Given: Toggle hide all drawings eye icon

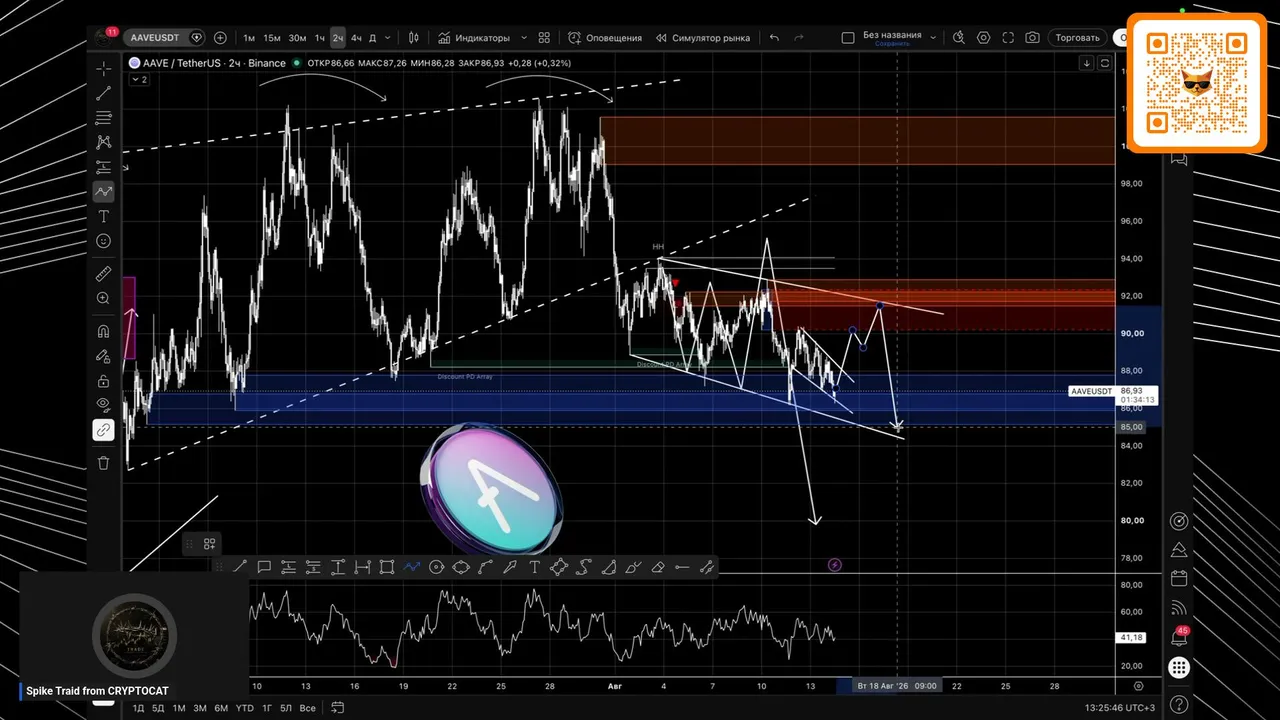Looking at the screenshot, I should click(x=104, y=405).
